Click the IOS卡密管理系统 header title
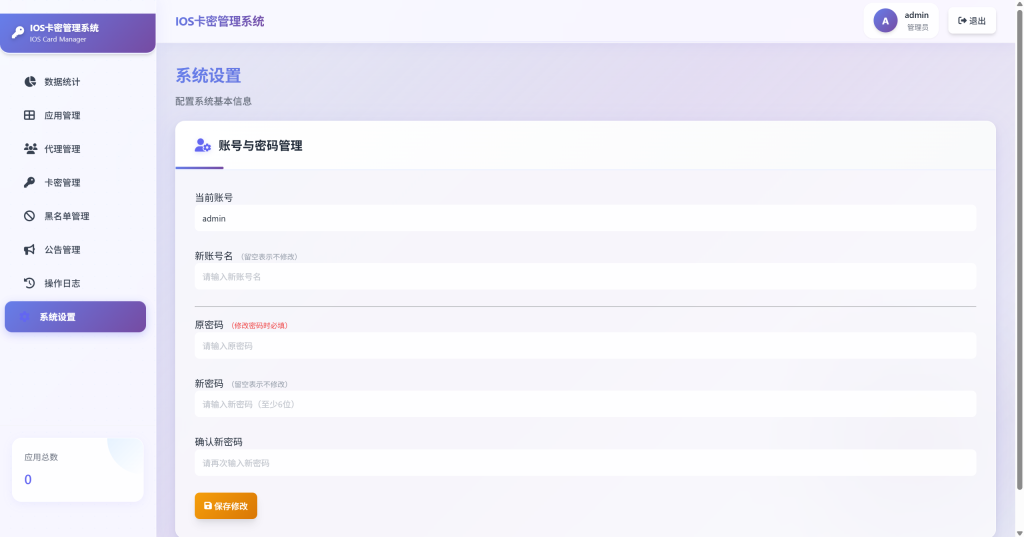Image resolution: width=1024 pixels, height=537 pixels. click(x=219, y=22)
